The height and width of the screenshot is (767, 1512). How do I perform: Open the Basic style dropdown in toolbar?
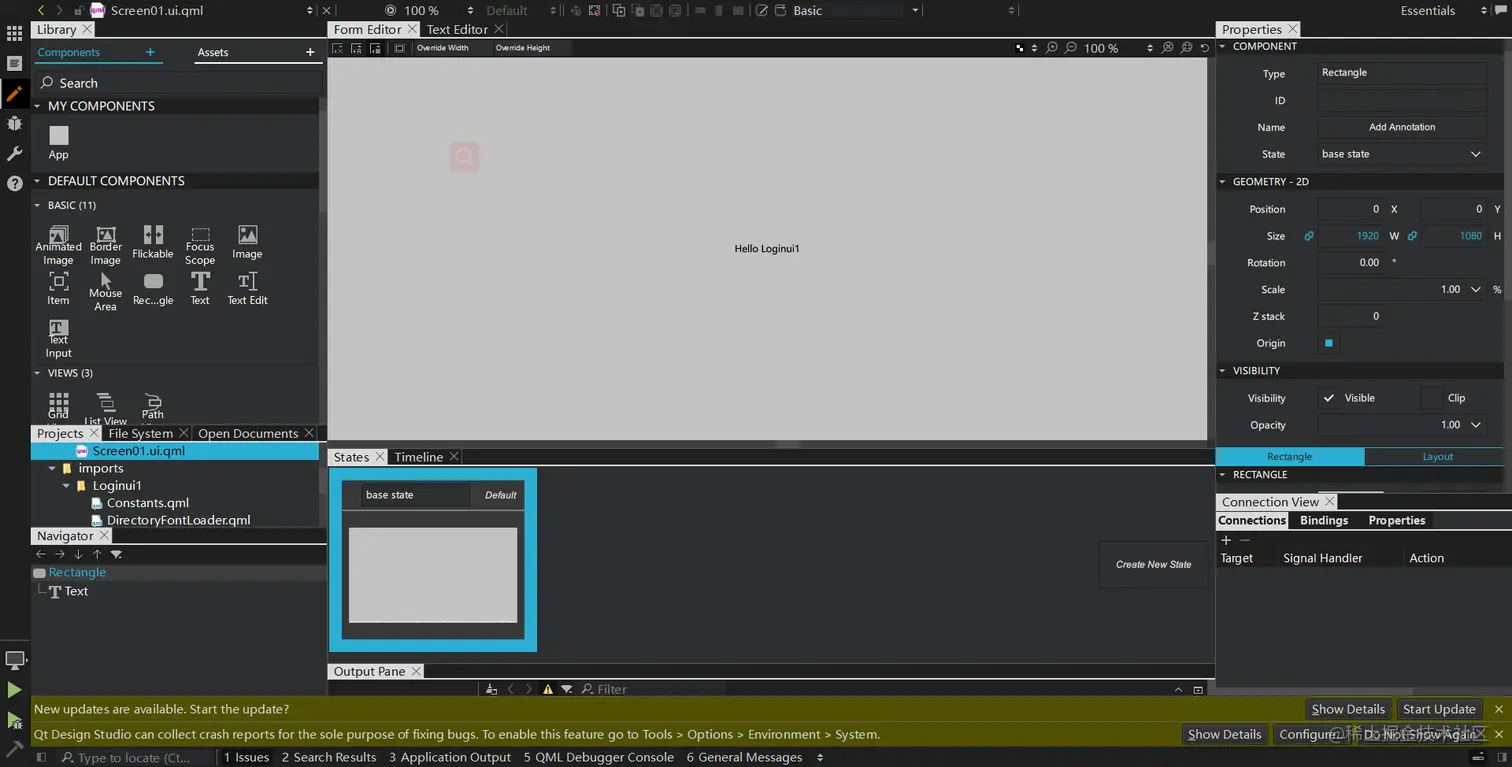856,10
